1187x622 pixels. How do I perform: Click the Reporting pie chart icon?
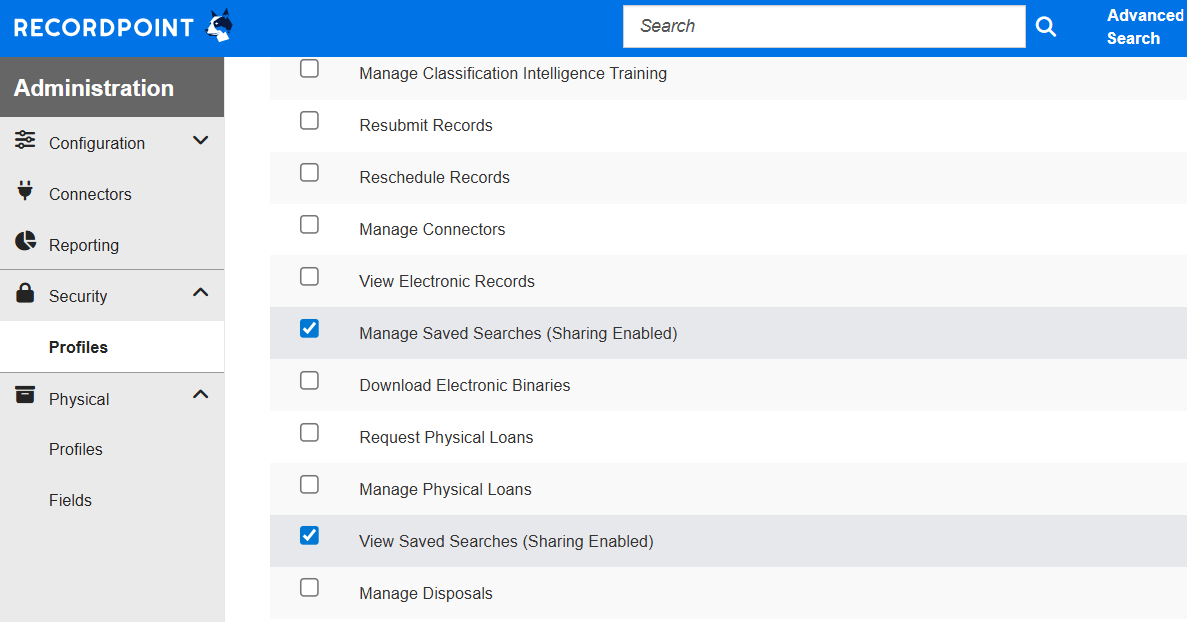26,242
